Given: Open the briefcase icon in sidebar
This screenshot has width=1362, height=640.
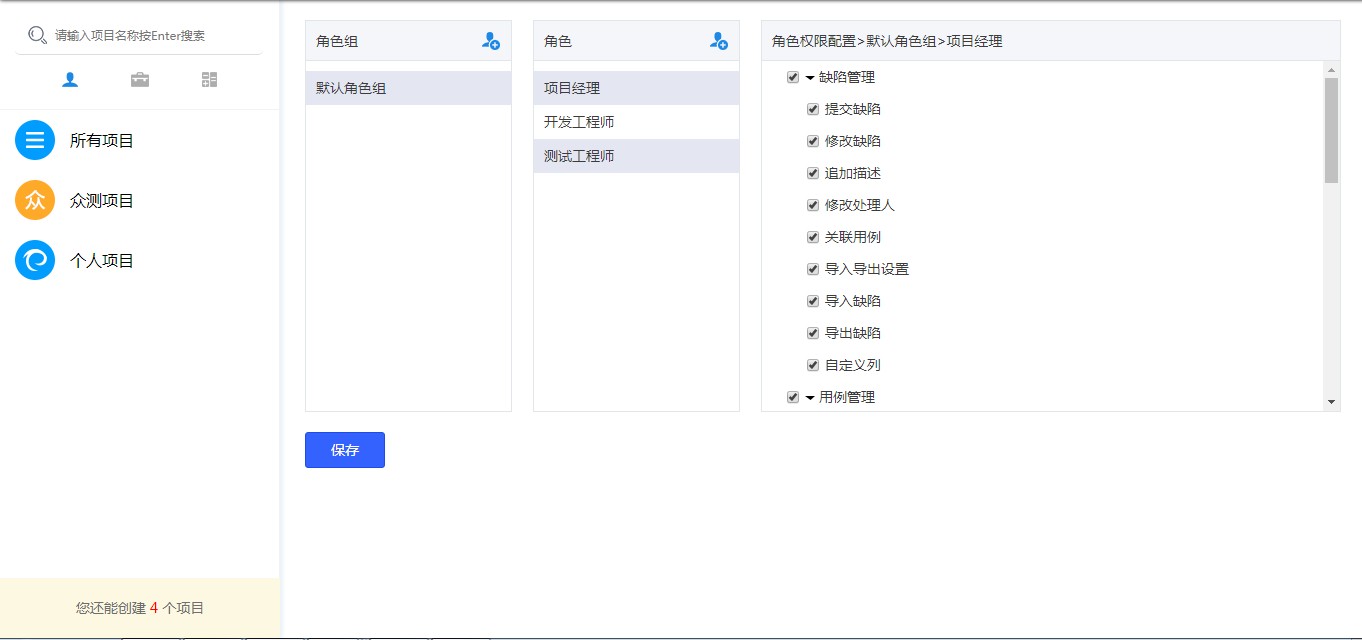Looking at the screenshot, I should pos(140,80).
